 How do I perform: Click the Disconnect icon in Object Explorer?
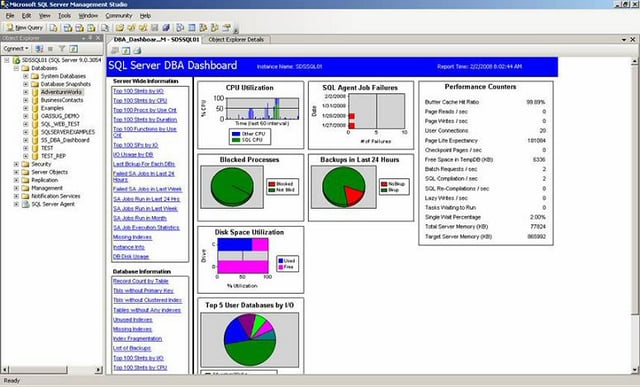click(39, 49)
